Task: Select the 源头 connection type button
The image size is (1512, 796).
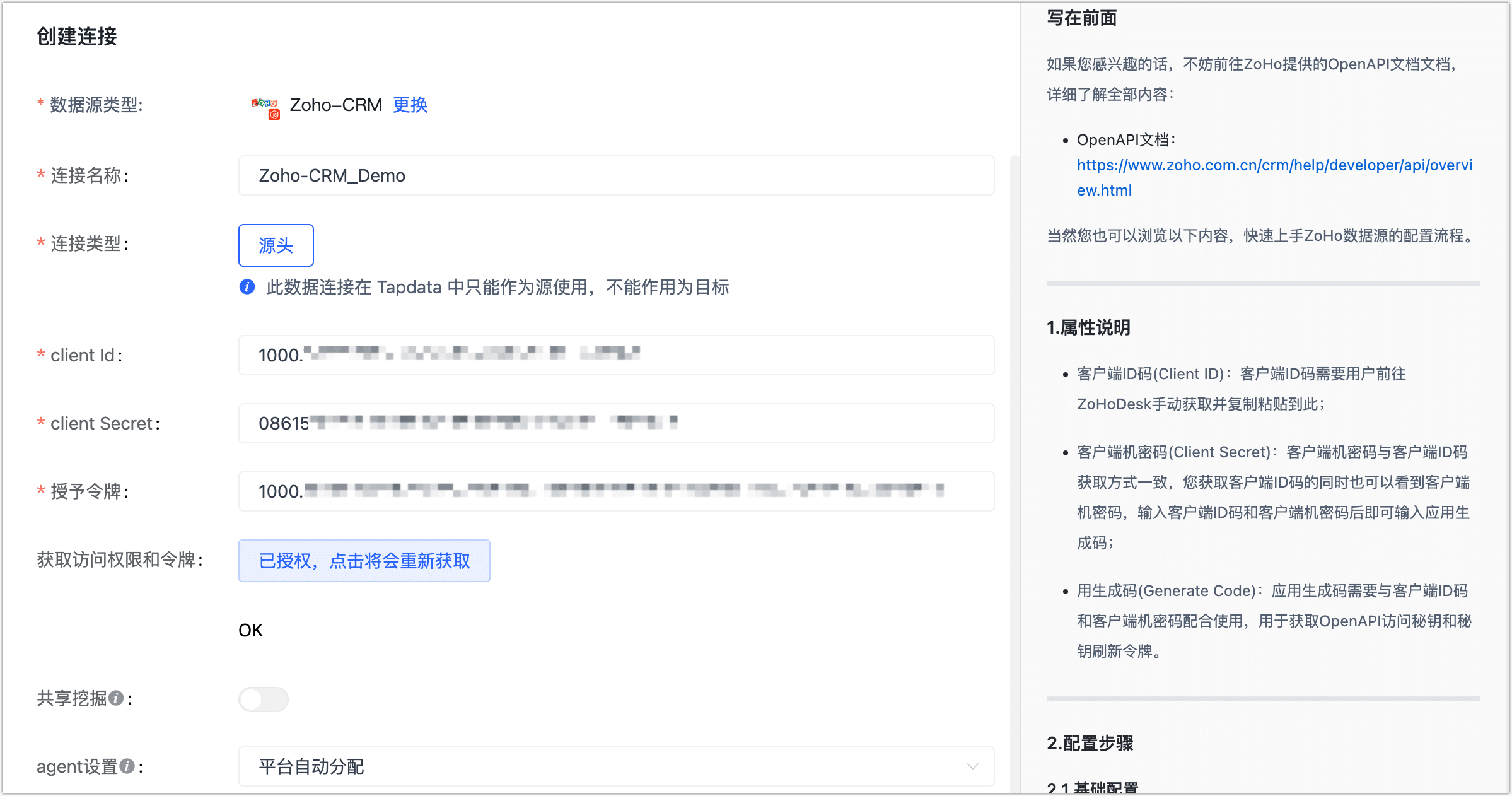Action: (x=276, y=245)
